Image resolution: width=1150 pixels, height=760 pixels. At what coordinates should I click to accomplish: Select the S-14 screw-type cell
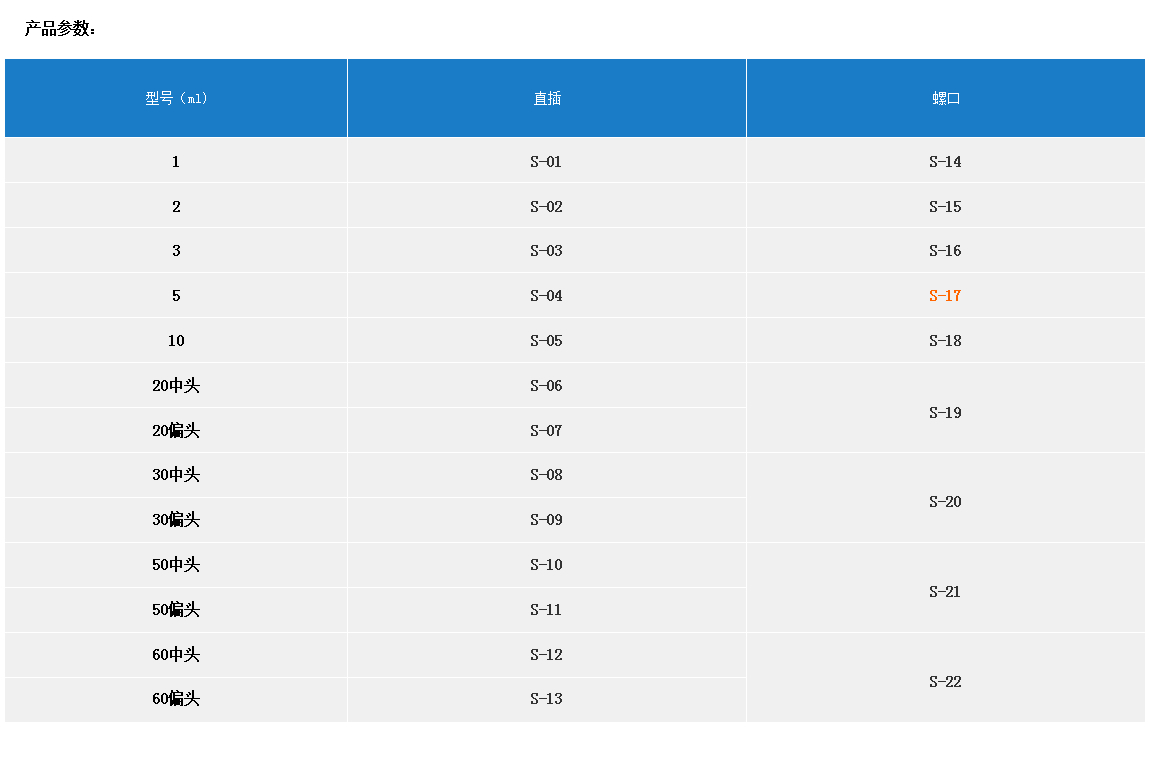tap(945, 162)
